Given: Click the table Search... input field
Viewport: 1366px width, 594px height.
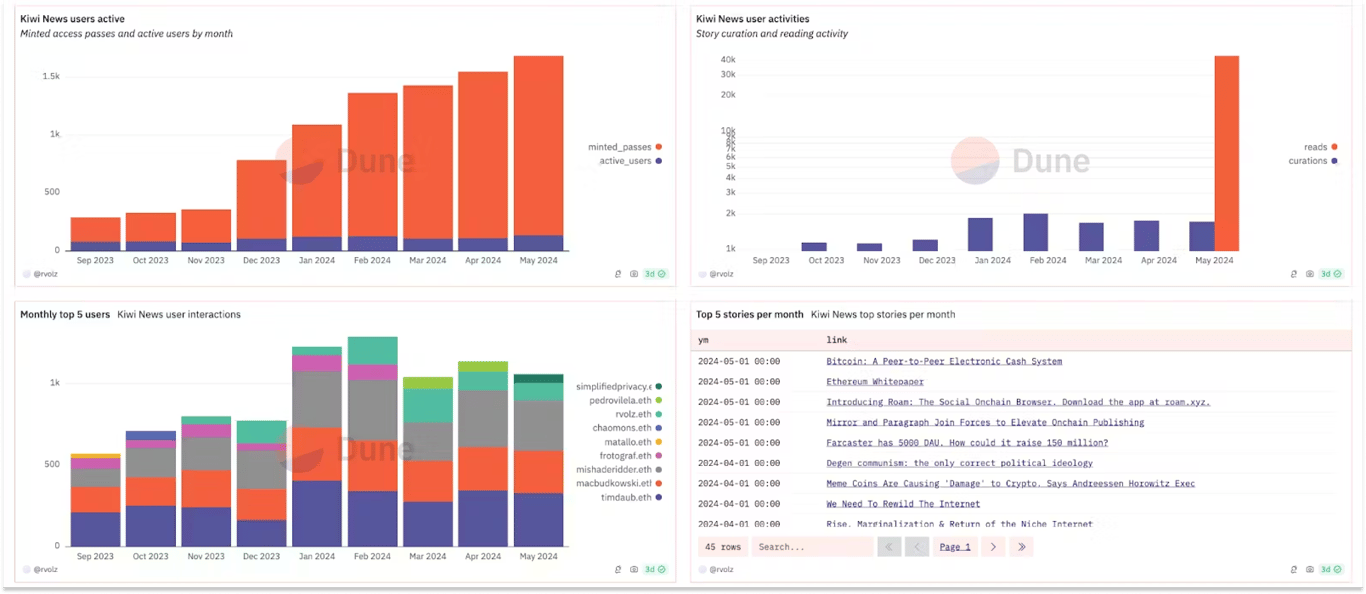Looking at the screenshot, I should (812, 547).
